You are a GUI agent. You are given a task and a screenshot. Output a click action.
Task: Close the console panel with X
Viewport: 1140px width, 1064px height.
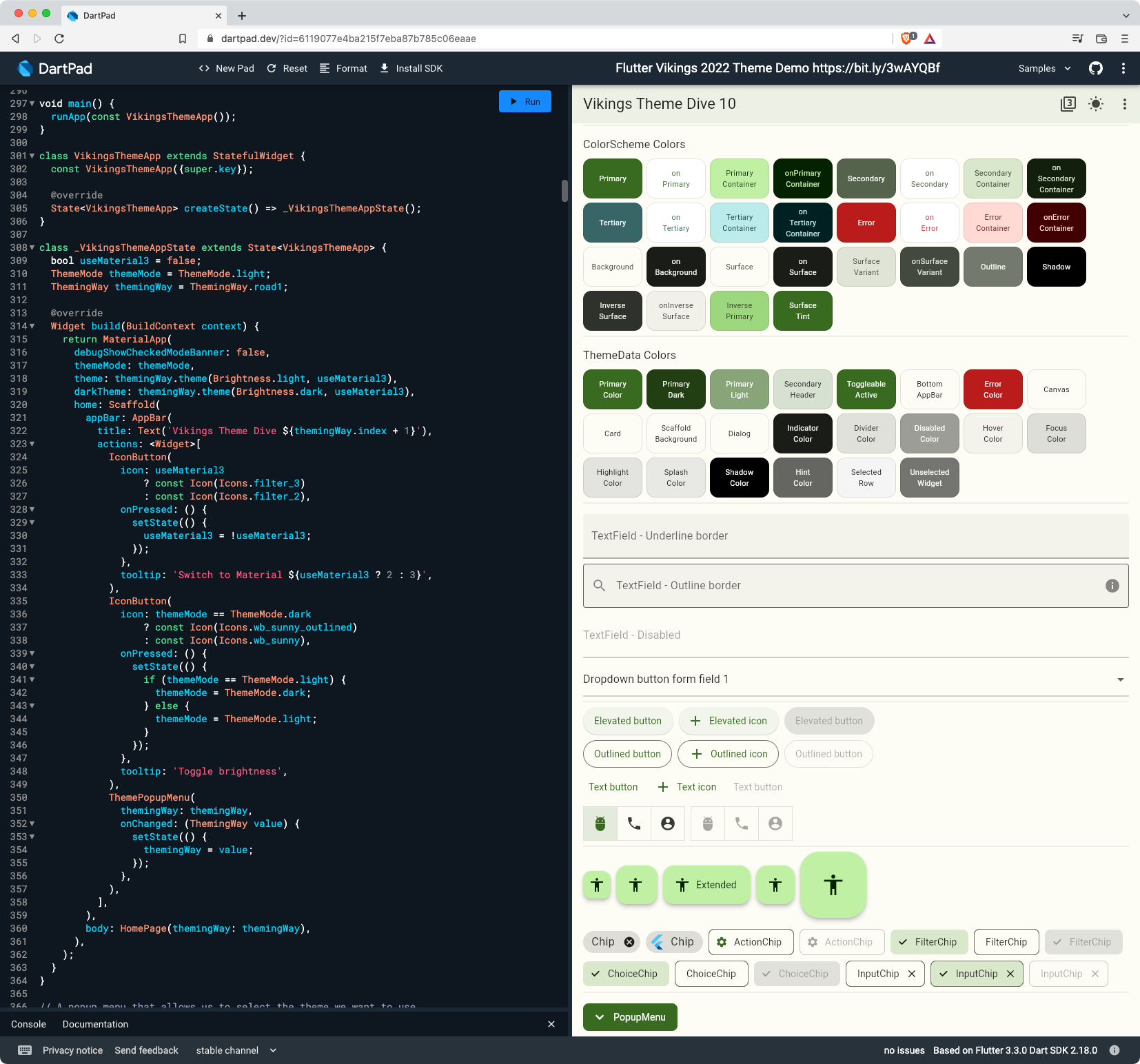point(551,1024)
